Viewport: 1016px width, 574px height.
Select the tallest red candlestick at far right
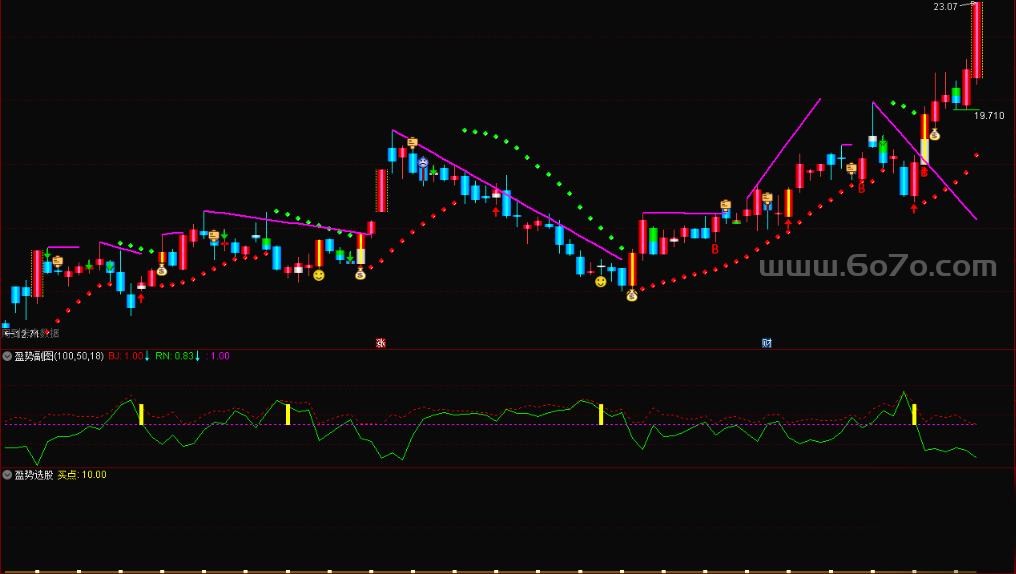[x=976, y=40]
